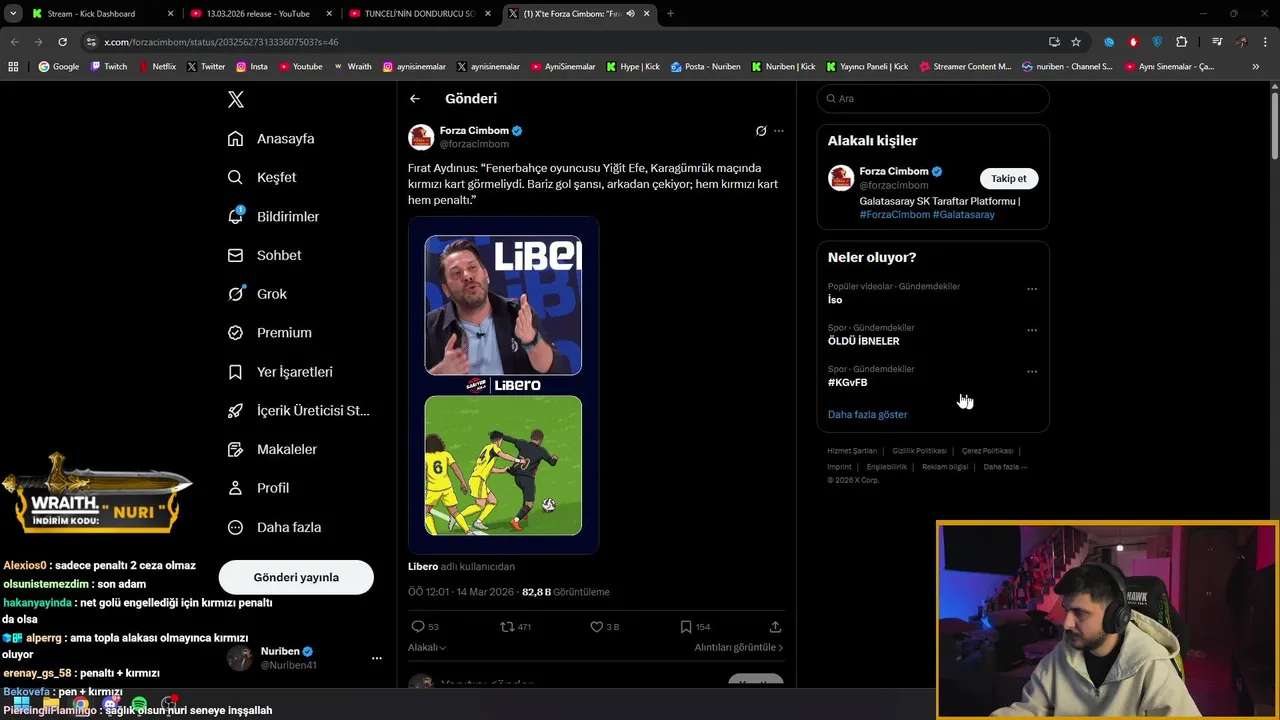Open the Netflix bookmark
Image resolution: width=1280 pixels, height=720 pixels.
(157, 67)
